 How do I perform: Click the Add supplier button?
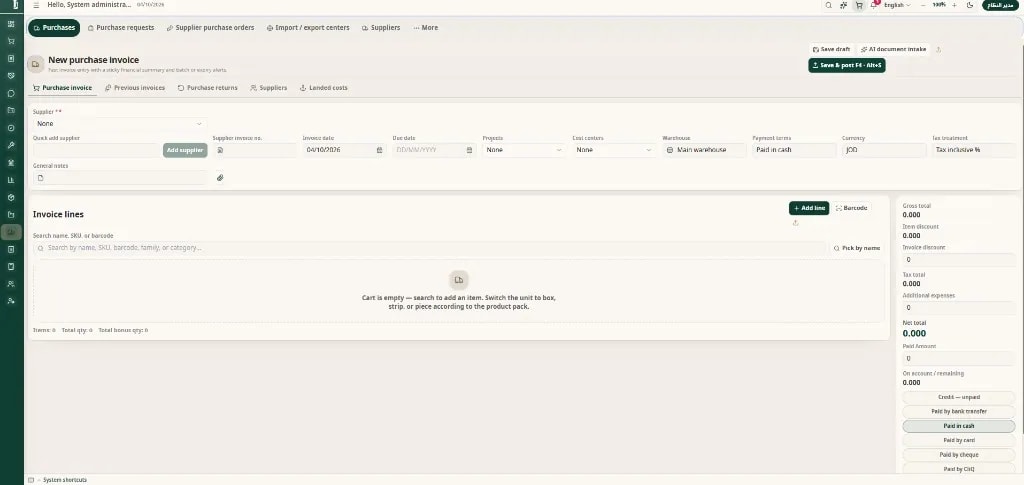click(185, 150)
